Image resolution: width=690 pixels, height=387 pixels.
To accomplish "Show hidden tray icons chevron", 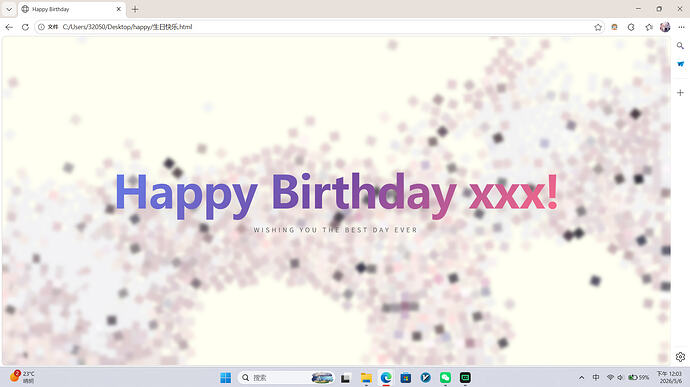I will tap(581, 378).
